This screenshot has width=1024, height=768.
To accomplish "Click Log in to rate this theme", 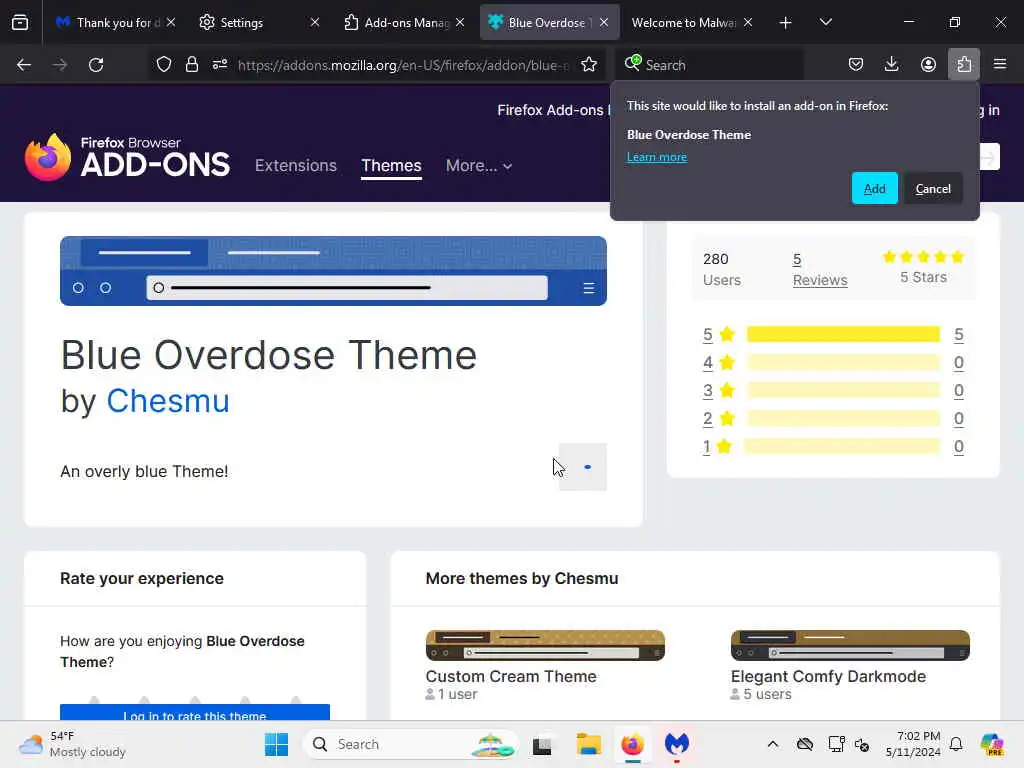I will tap(195, 714).
